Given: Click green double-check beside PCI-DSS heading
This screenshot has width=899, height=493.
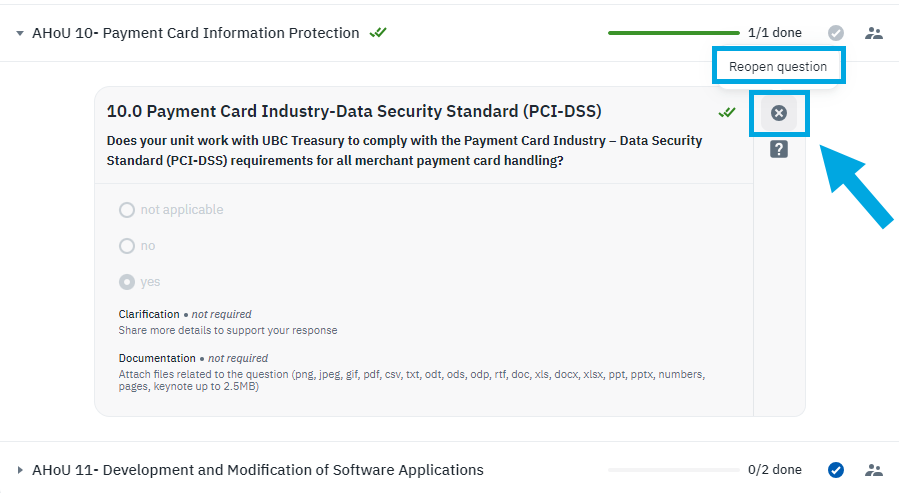Looking at the screenshot, I should pyautogui.click(x=727, y=112).
